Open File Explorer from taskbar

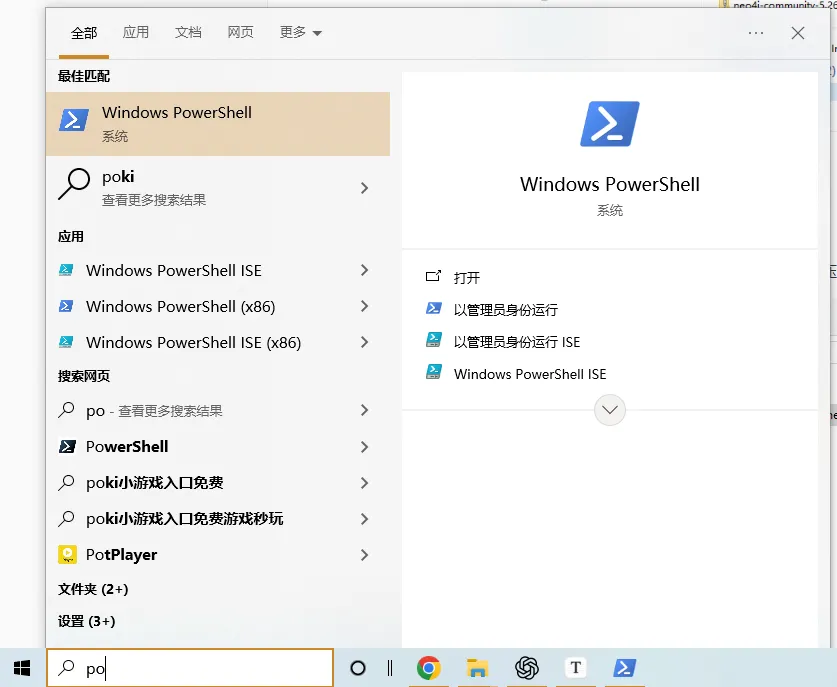[477, 668]
